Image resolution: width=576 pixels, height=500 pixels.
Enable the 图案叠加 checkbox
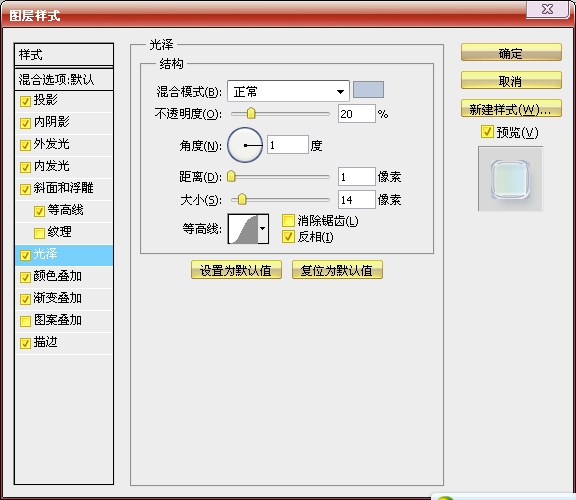[25, 321]
